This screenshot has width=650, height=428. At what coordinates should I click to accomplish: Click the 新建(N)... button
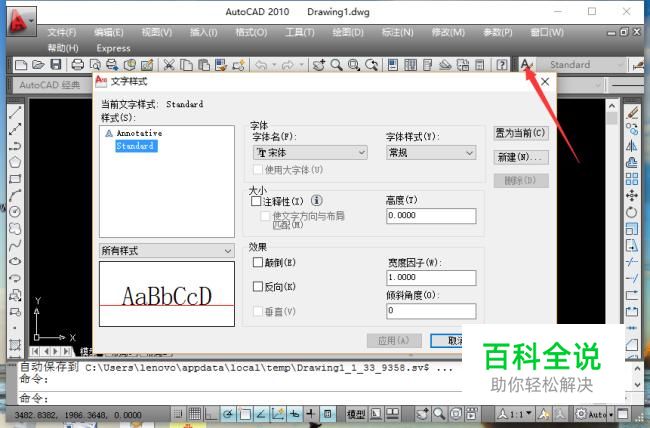pyautogui.click(x=521, y=157)
